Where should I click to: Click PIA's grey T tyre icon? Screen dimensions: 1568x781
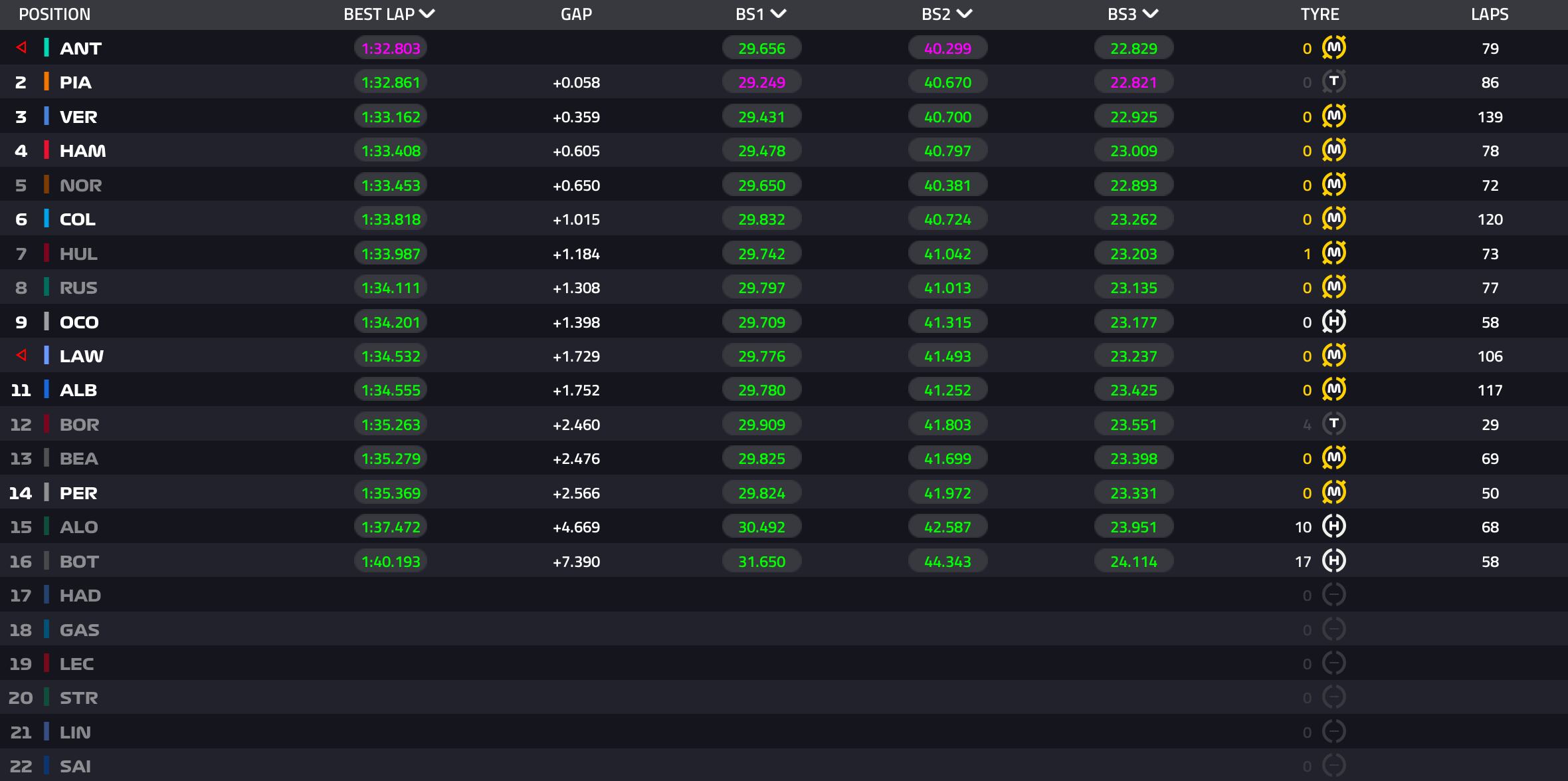1333,82
